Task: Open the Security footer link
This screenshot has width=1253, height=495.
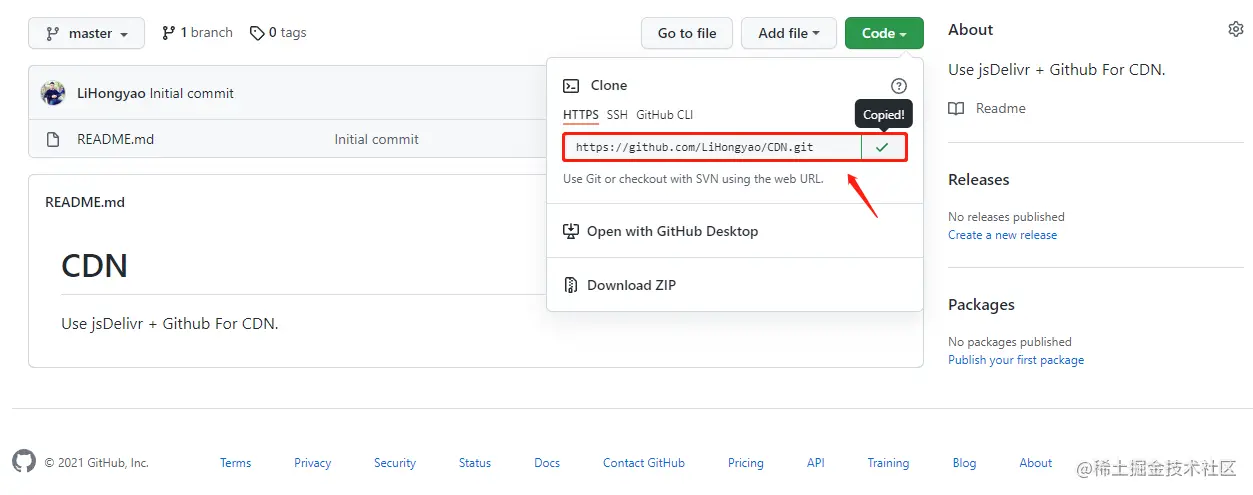Action: pyautogui.click(x=395, y=463)
